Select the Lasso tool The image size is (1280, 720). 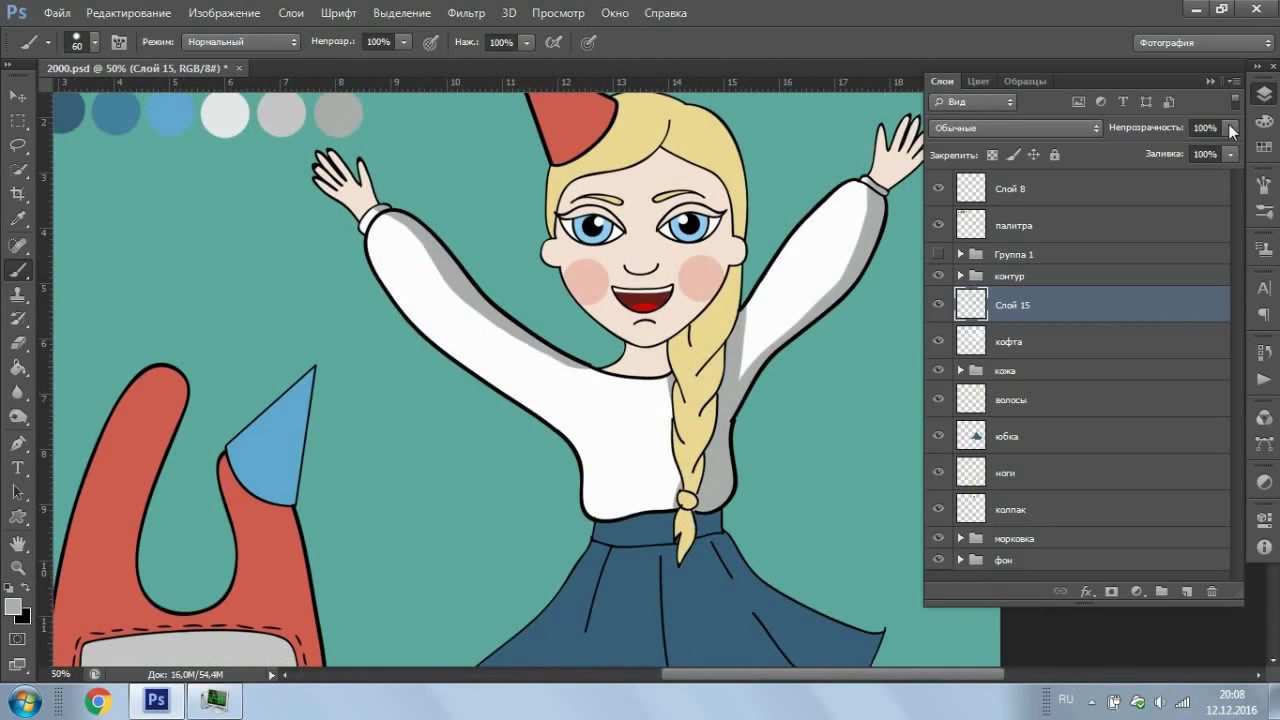(18, 145)
